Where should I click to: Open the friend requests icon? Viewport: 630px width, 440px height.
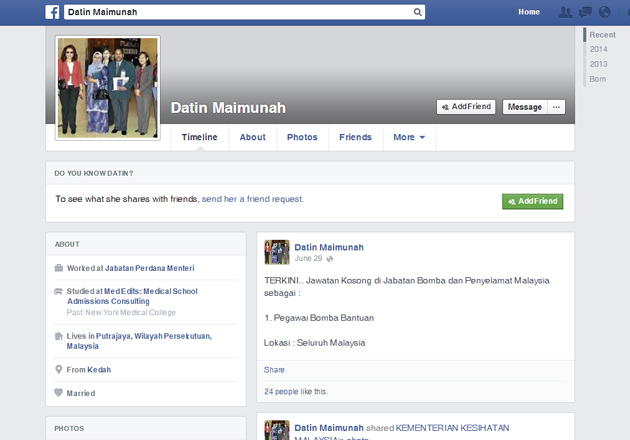(565, 12)
